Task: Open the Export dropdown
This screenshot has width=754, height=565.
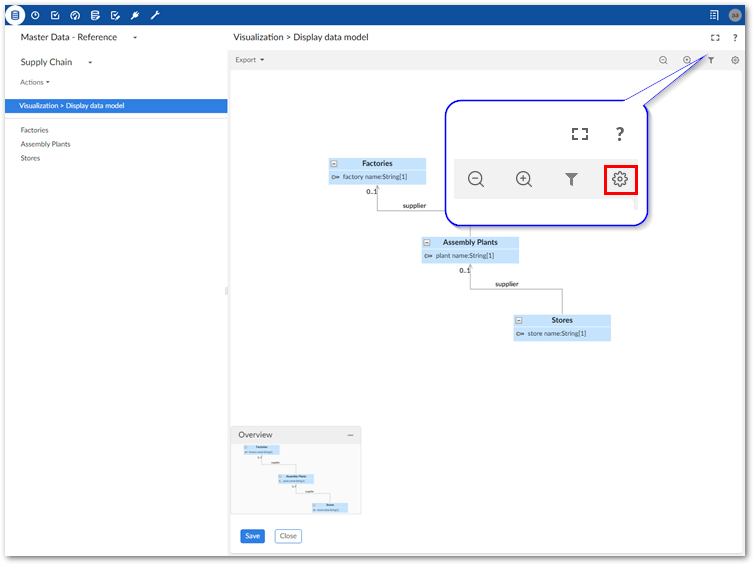Action: tap(250, 60)
